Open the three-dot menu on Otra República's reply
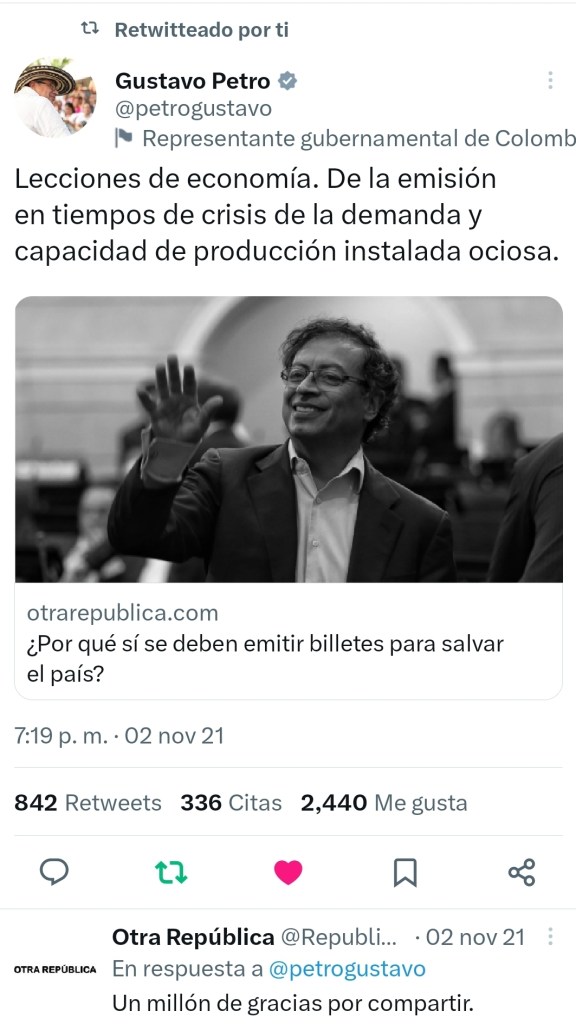The width and height of the screenshot is (576, 1024). pos(551,937)
